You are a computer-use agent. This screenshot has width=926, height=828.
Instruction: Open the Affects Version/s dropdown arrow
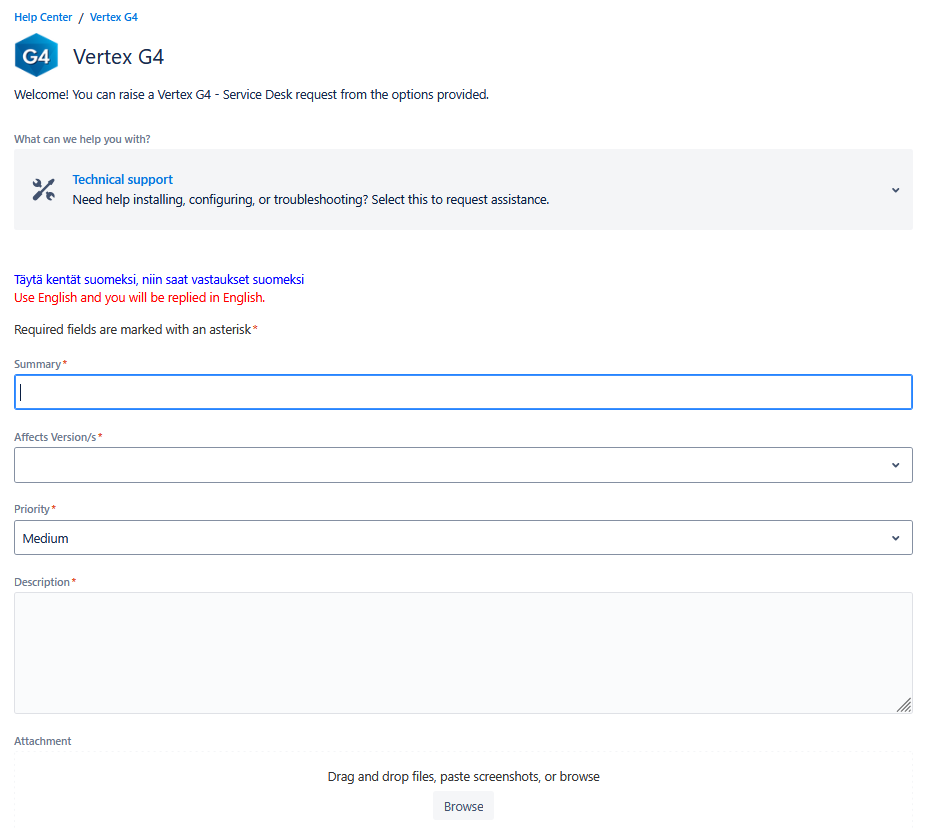tap(895, 465)
